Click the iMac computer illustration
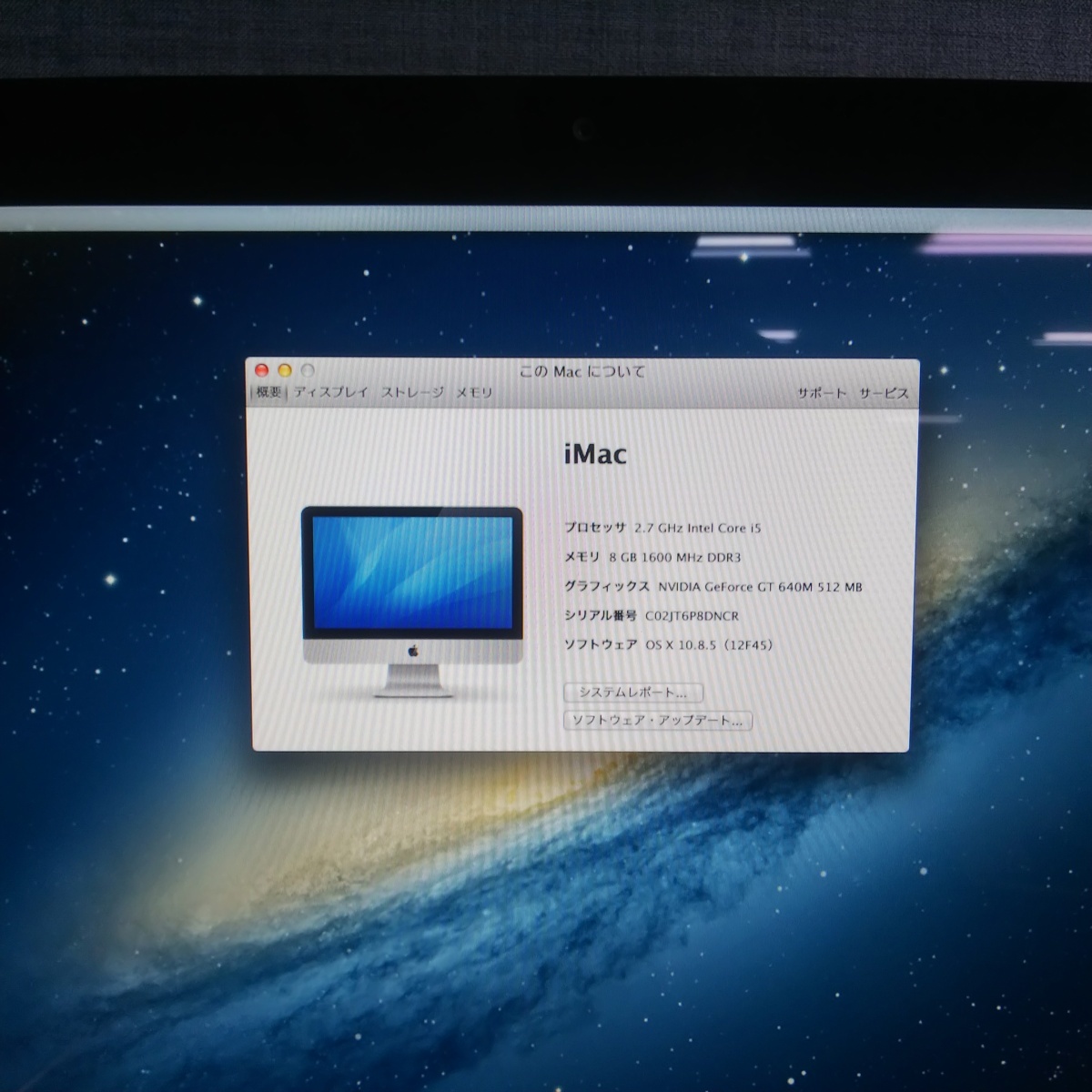Viewport: 1092px width, 1092px height. click(x=411, y=602)
